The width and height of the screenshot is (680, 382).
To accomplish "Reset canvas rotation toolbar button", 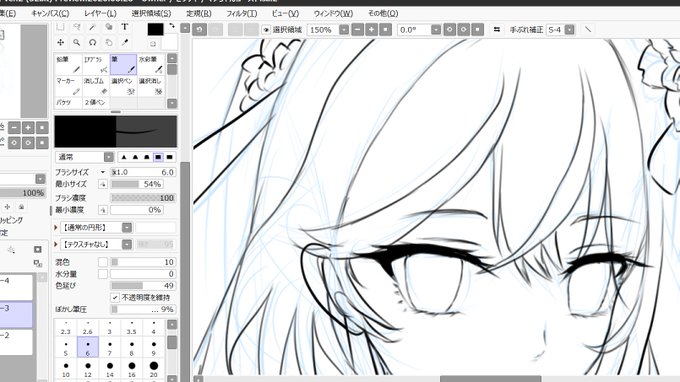I will [477, 29].
